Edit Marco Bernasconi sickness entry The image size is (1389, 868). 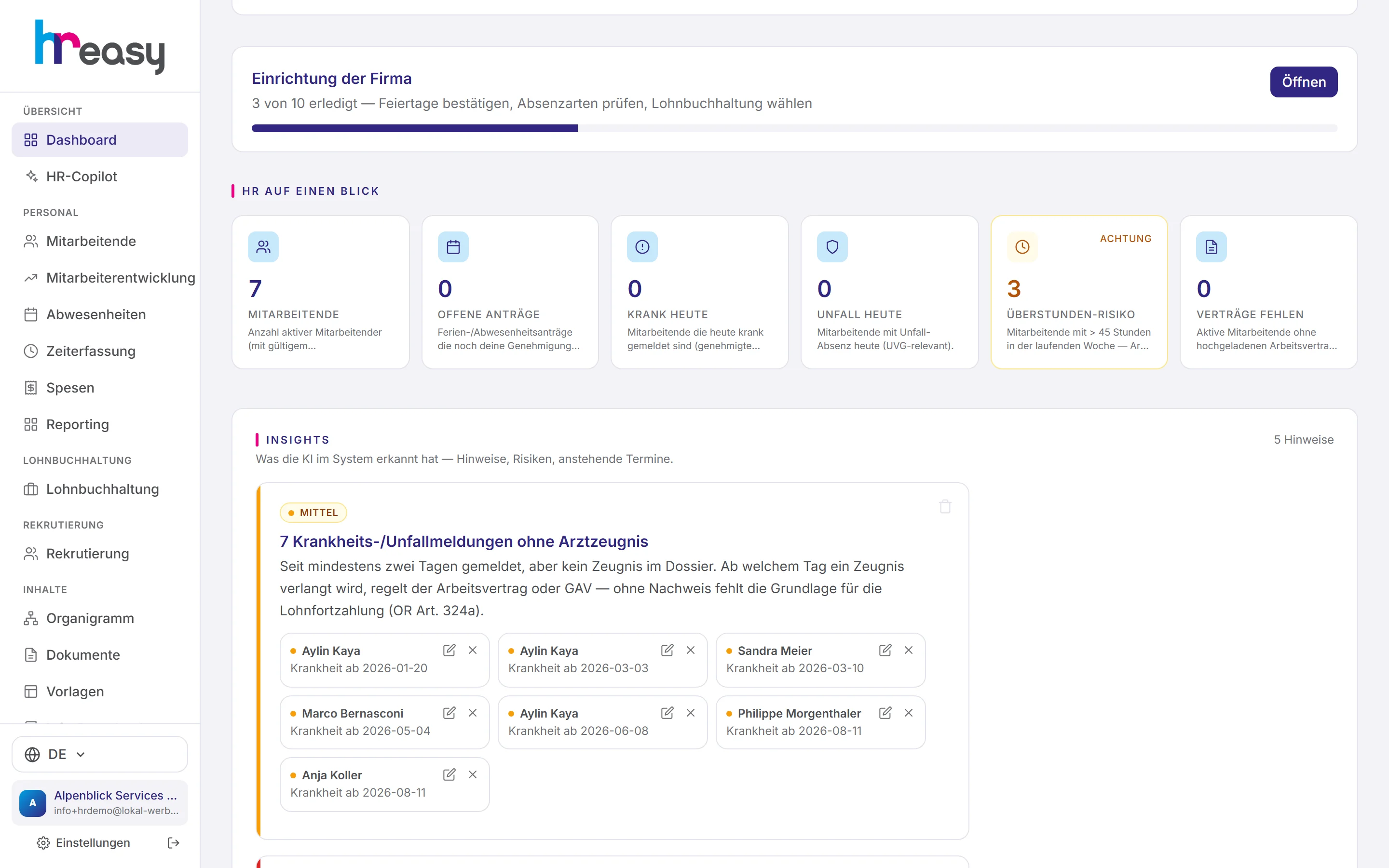[x=449, y=712]
